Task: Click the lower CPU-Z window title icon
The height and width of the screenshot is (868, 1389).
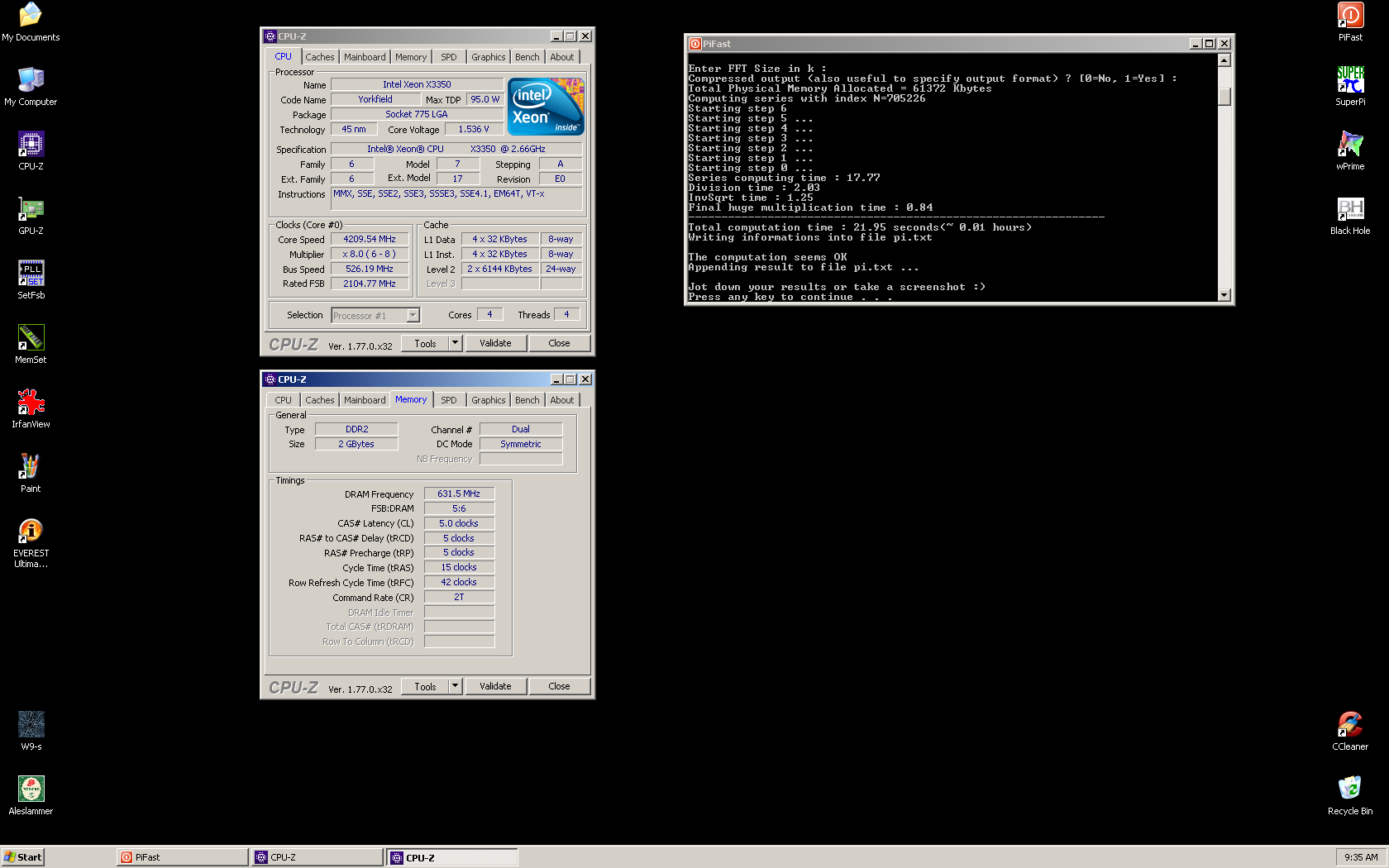Action: click(270, 379)
